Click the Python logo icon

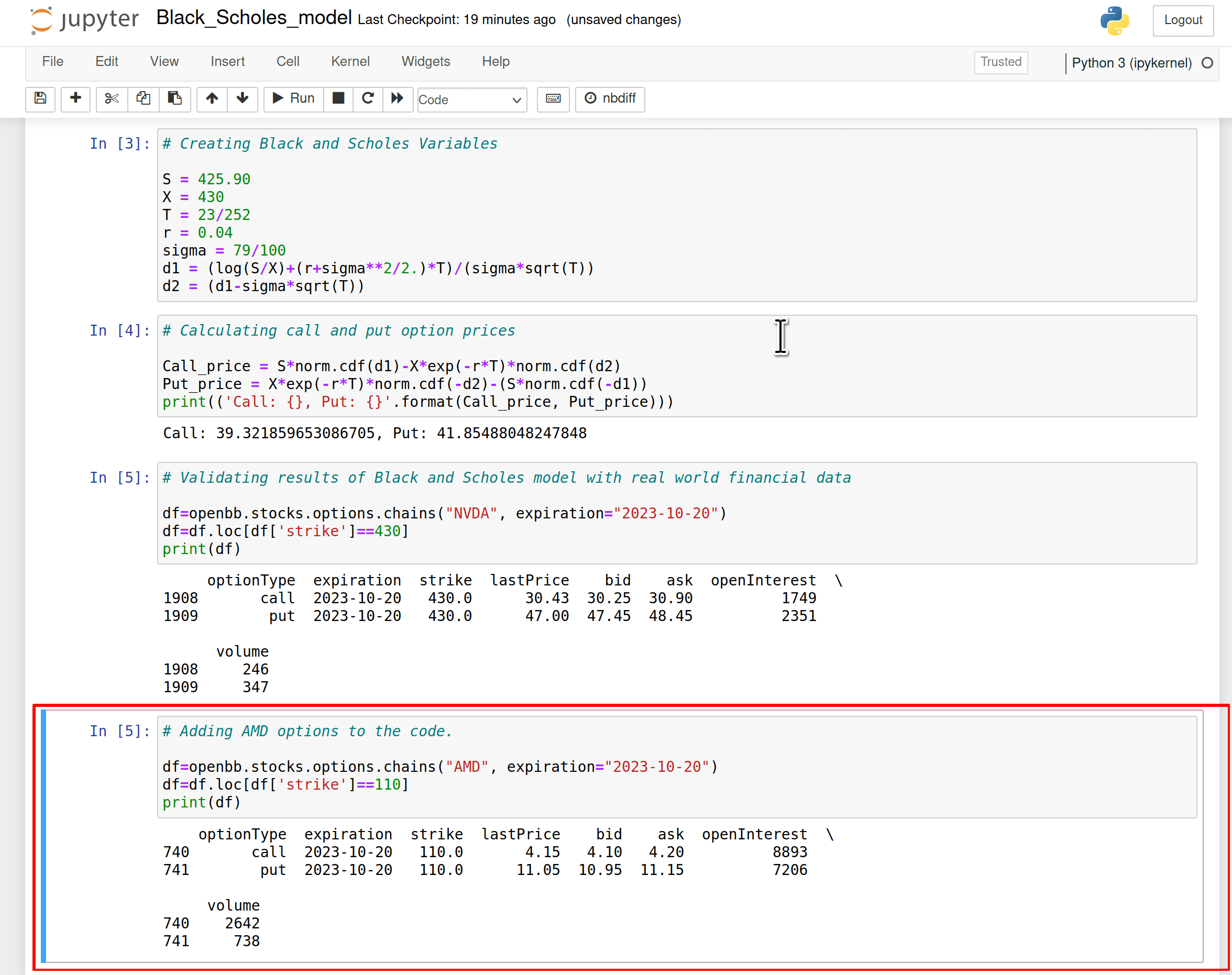coord(1114,21)
